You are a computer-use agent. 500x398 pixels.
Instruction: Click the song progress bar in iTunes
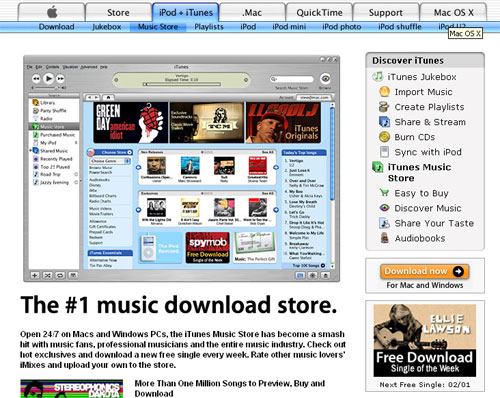tap(182, 84)
